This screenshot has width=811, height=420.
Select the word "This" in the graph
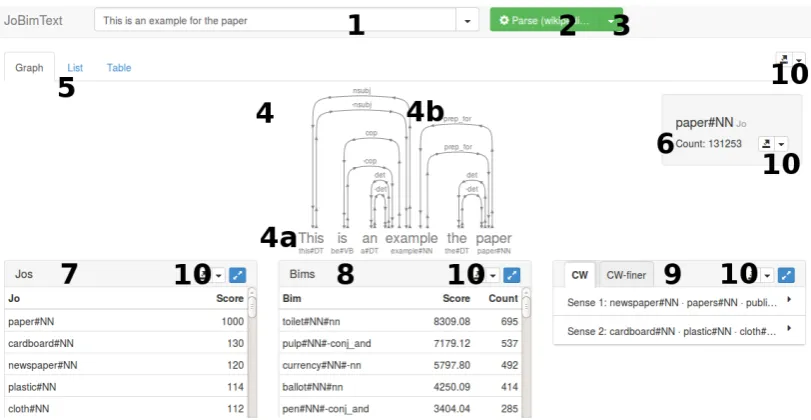point(311,238)
